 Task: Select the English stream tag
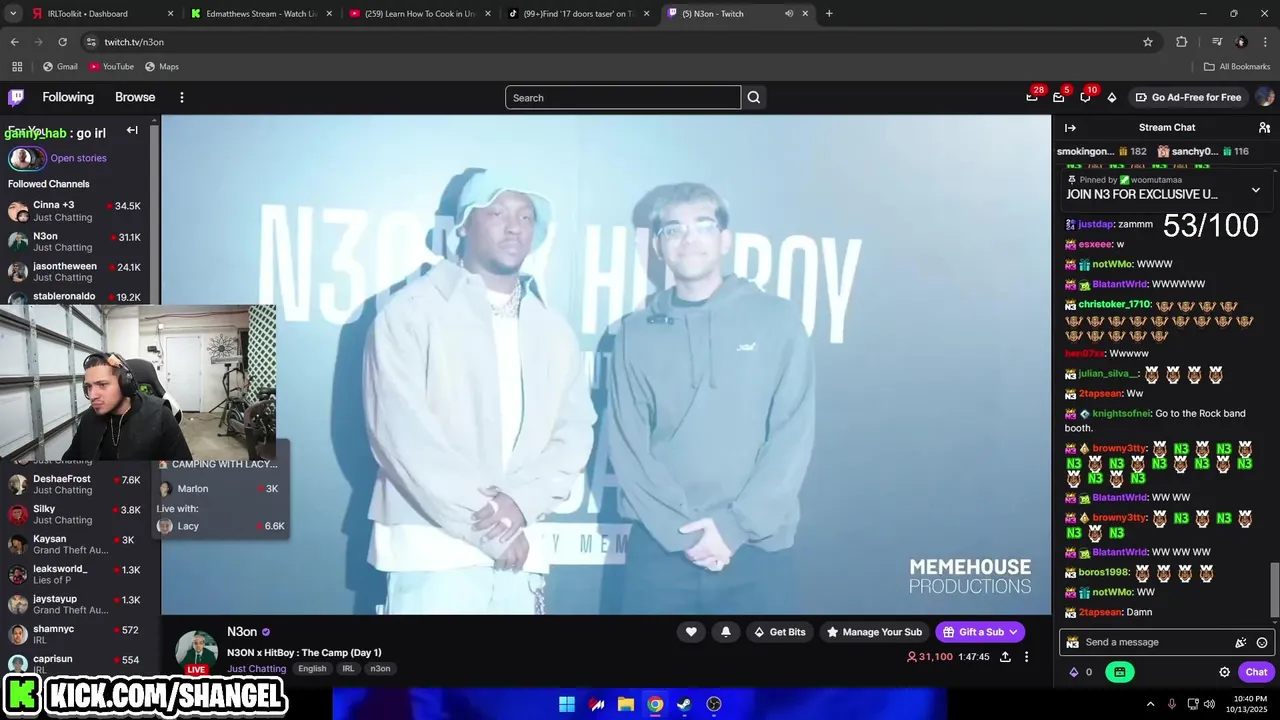pos(312,668)
